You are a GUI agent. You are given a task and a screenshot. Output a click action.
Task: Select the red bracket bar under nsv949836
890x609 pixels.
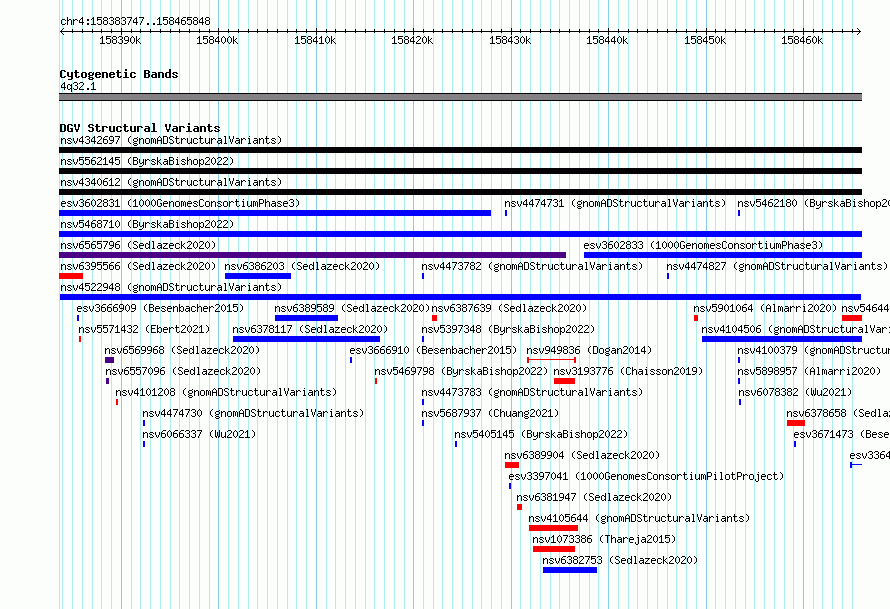coord(552,360)
